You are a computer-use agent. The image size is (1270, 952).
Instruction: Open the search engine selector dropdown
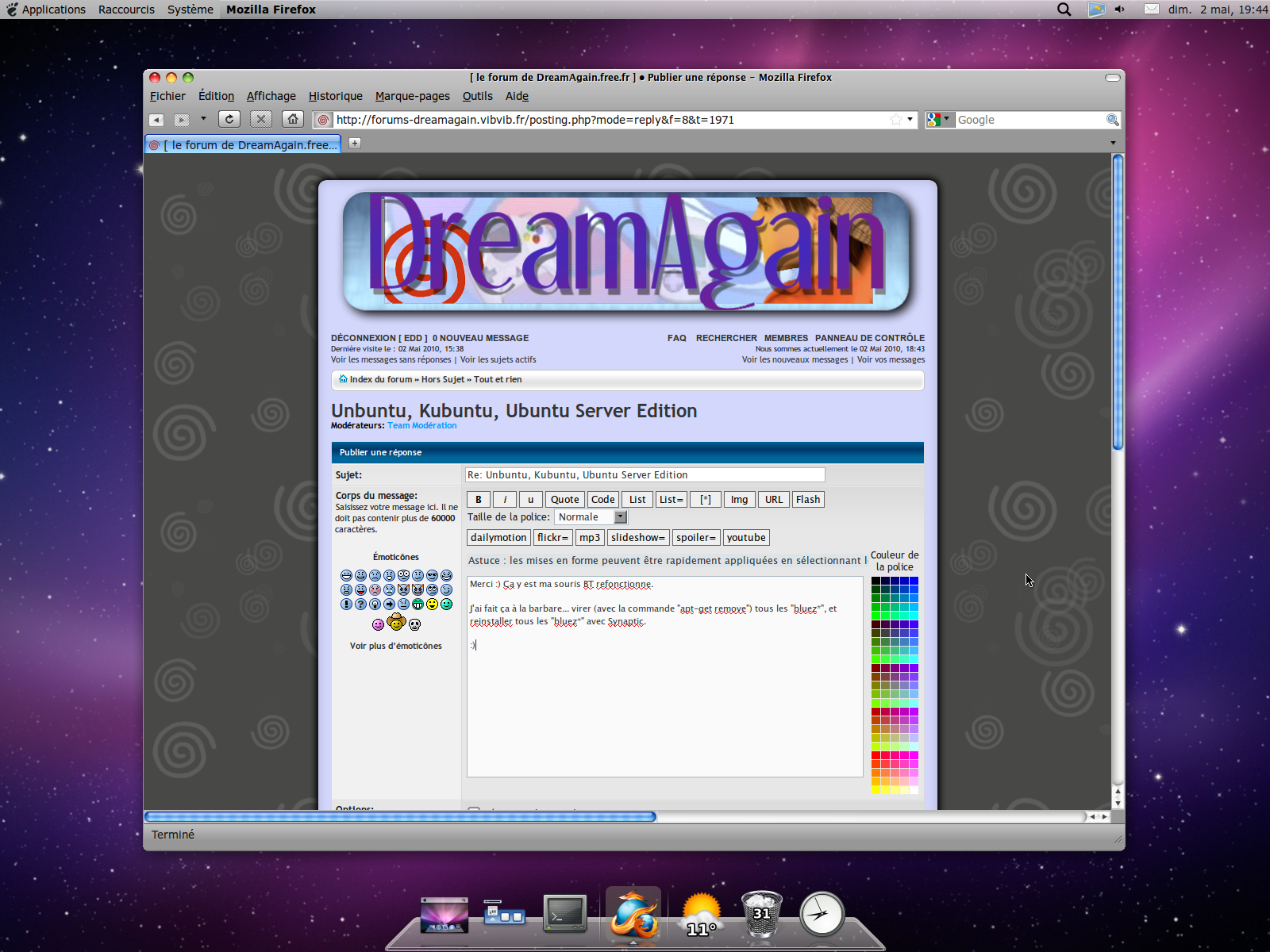[x=940, y=120]
